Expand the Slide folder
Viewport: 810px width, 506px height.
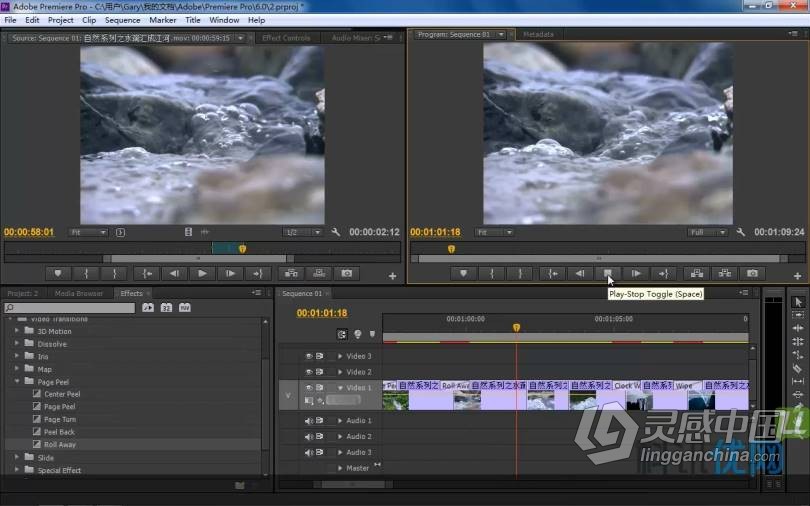coord(17,457)
